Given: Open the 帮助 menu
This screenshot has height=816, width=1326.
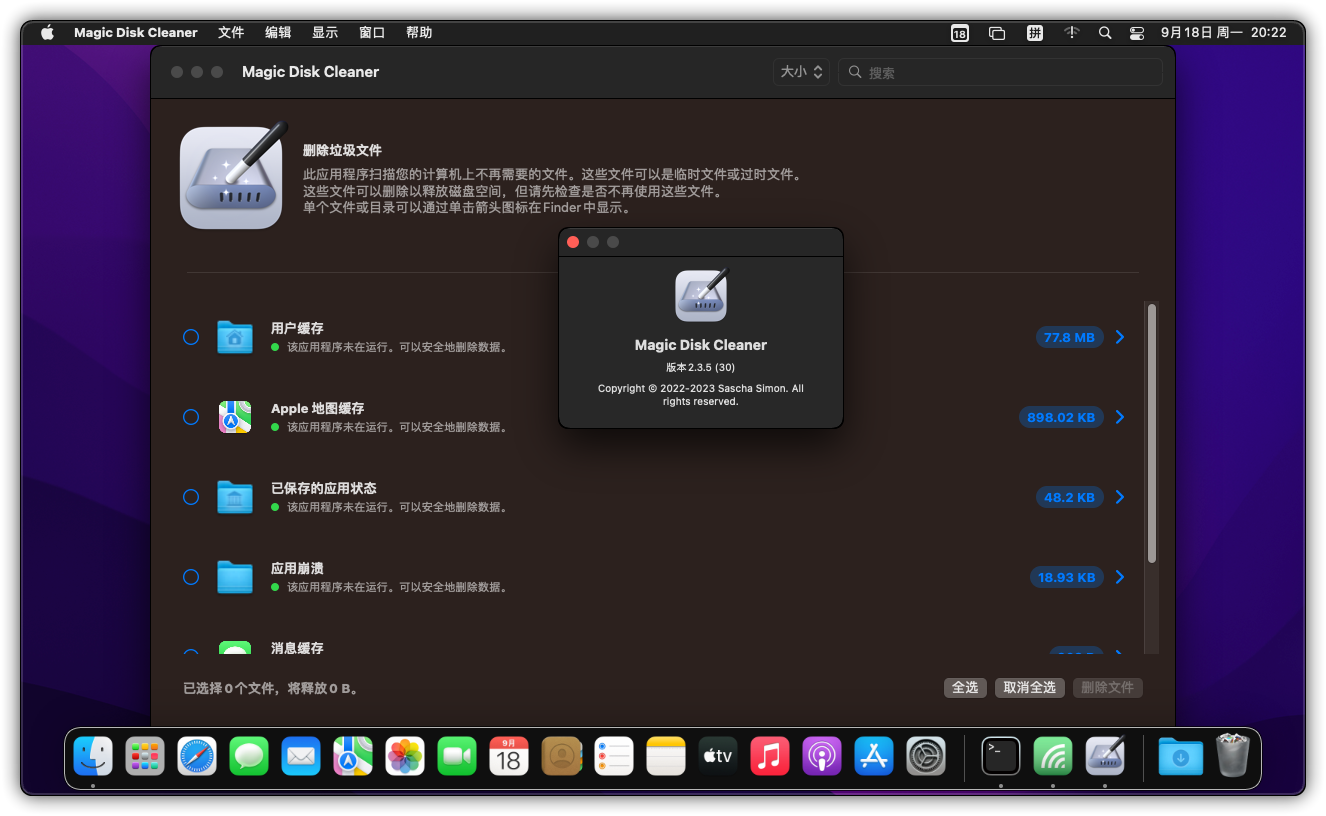Looking at the screenshot, I should click(x=419, y=32).
